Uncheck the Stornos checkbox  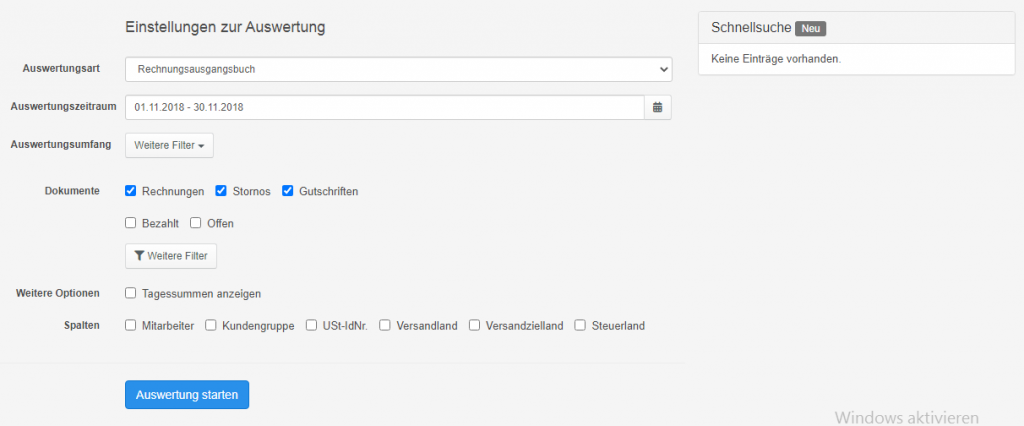221,191
